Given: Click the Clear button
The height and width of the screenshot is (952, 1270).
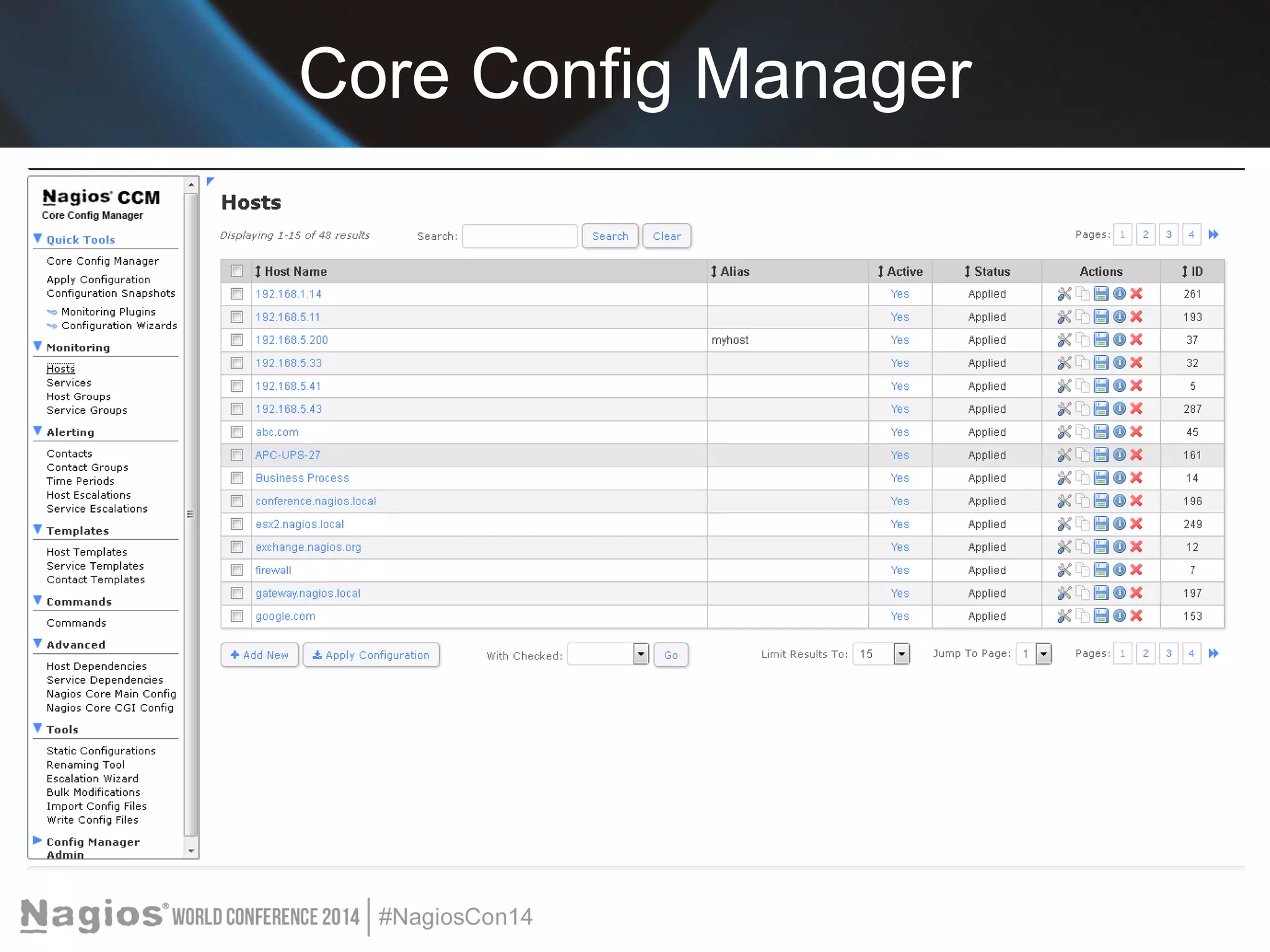Looking at the screenshot, I should coord(667,236).
